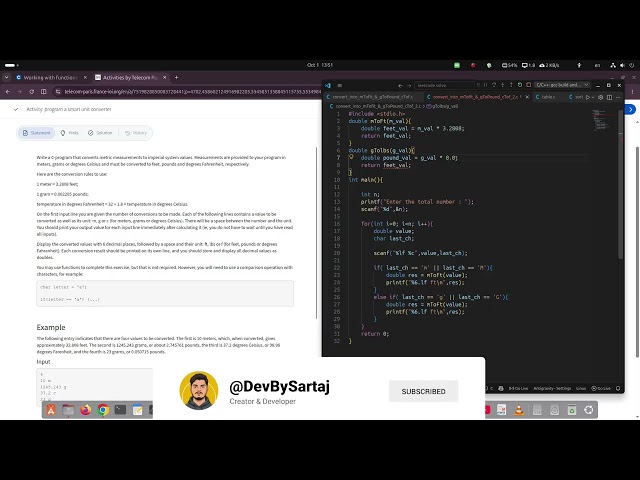Screen dimensions: 640x480
Task: Open the Files app from the dock
Action: point(68,409)
